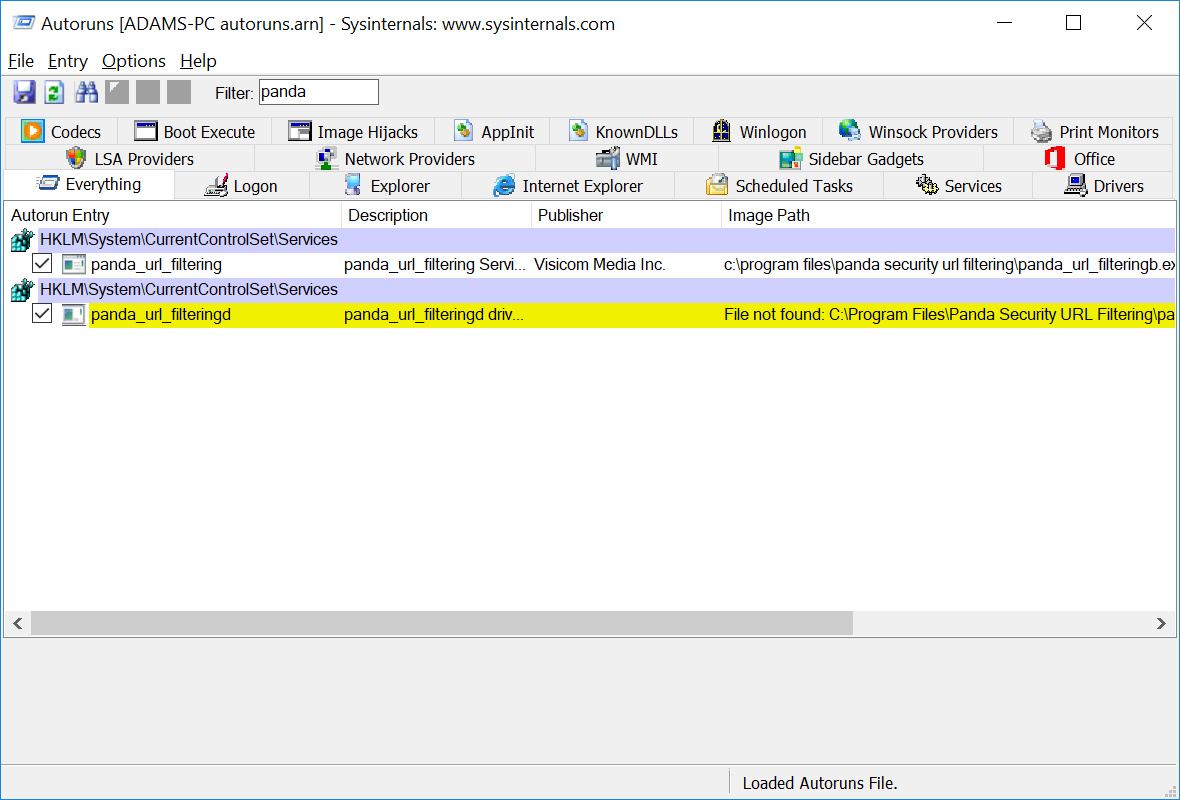Minimize the Autoruns window

point(1004,23)
